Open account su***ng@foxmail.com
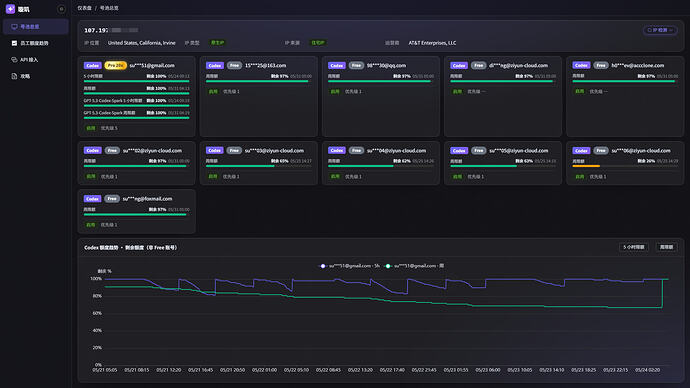 click(147, 199)
